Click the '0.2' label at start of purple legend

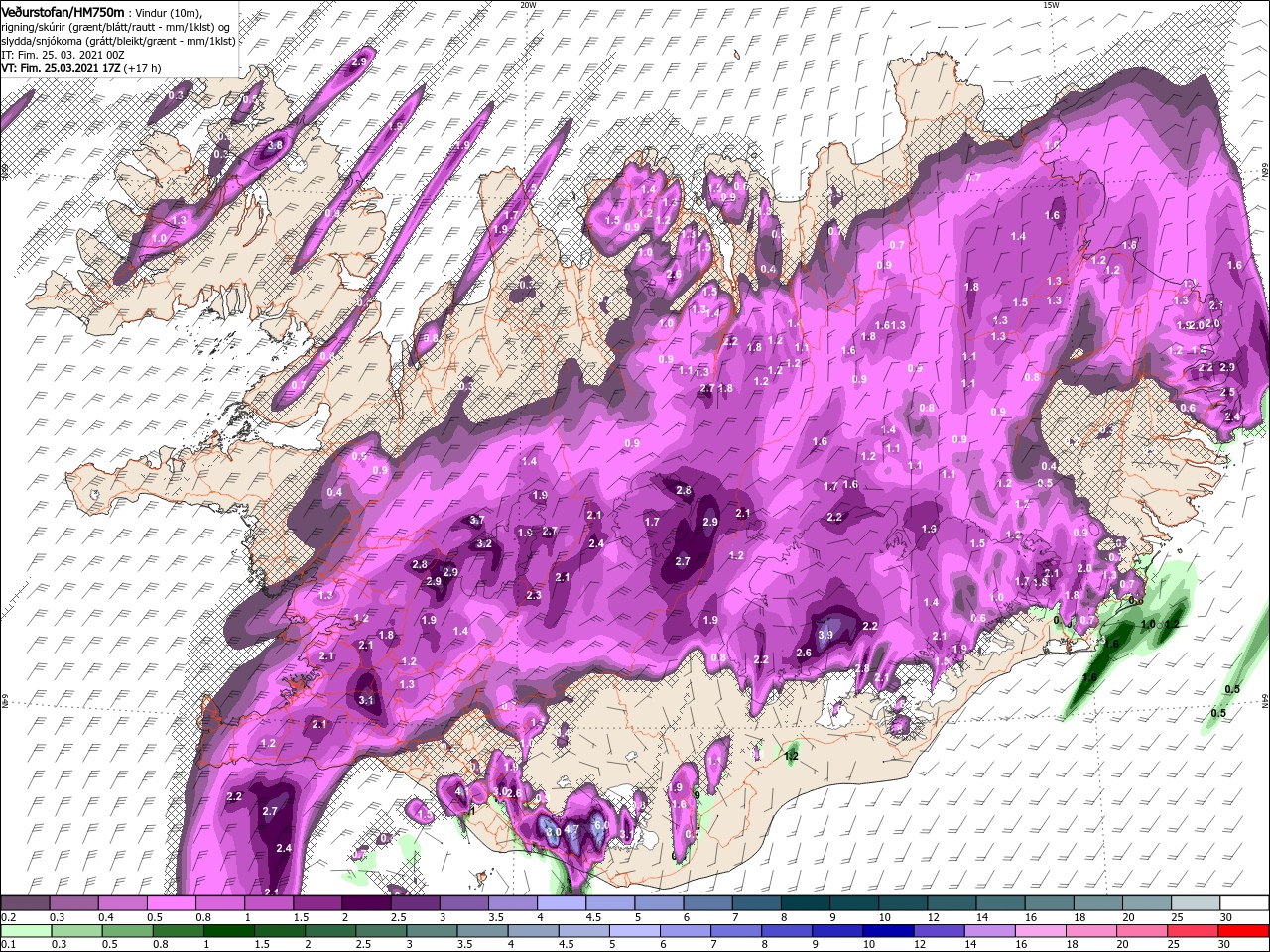[x=8, y=917]
